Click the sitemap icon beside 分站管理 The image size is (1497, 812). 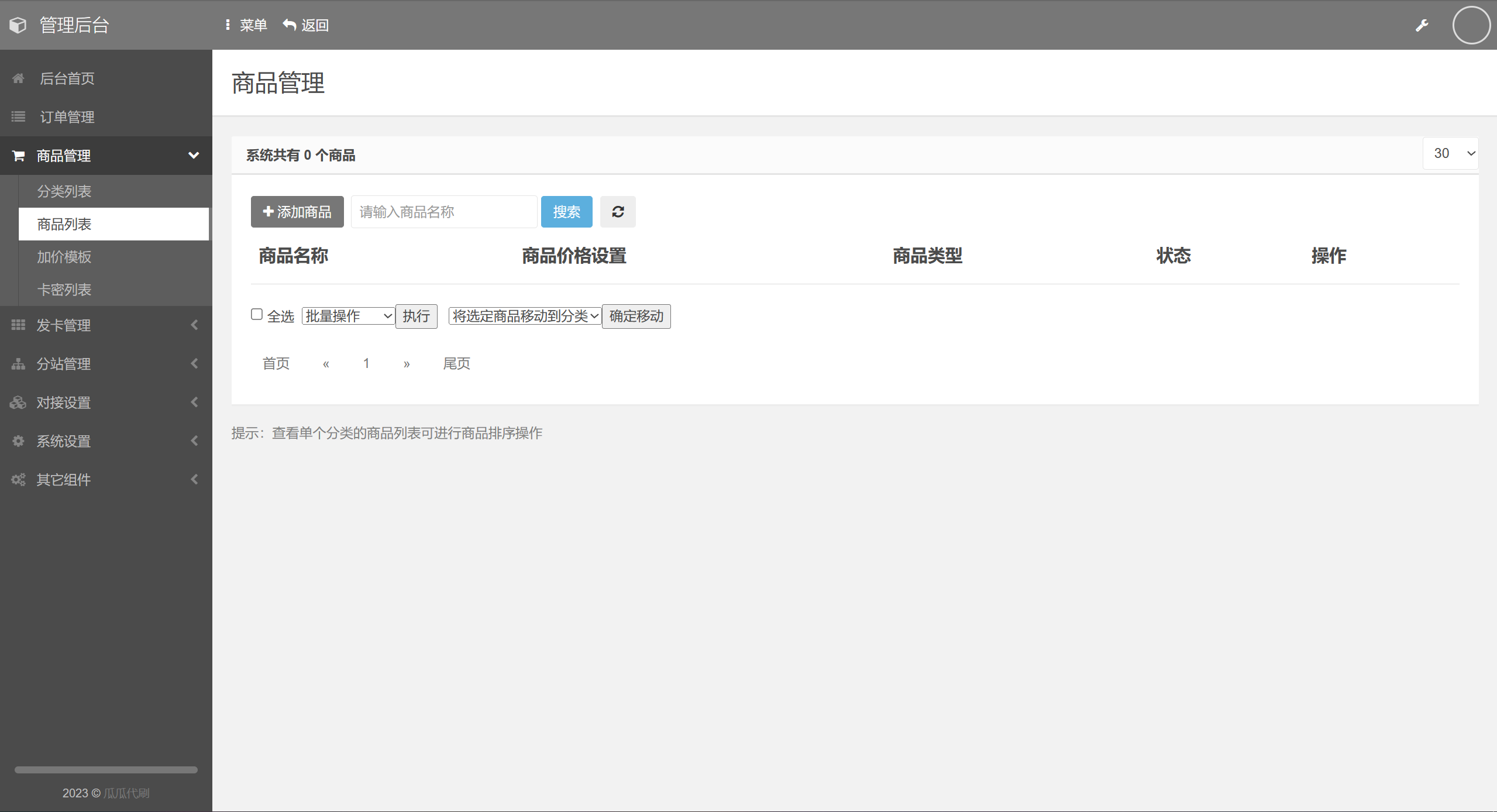(18, 364)
